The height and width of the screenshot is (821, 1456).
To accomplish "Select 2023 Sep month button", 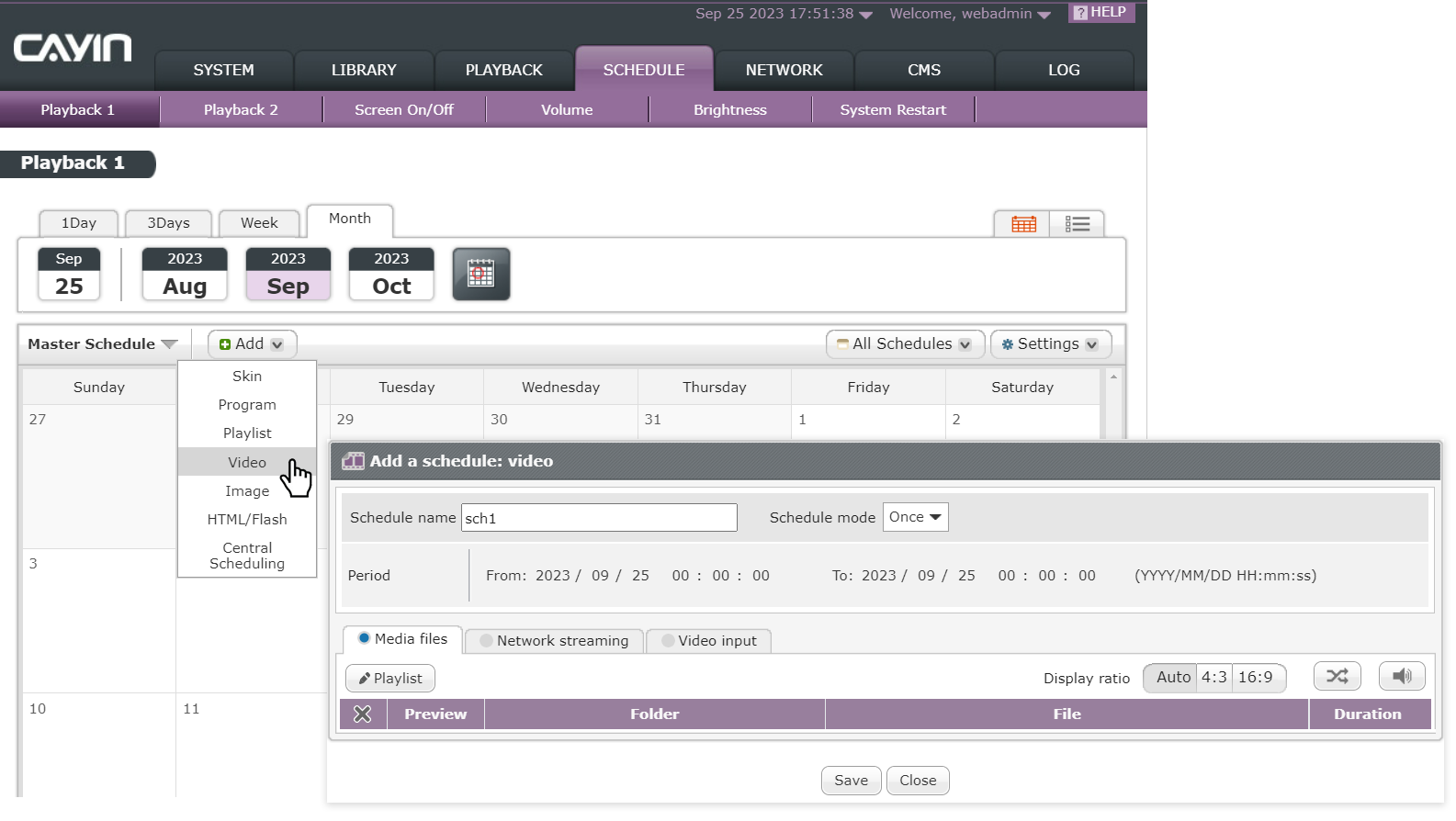I will click(288, 274).
